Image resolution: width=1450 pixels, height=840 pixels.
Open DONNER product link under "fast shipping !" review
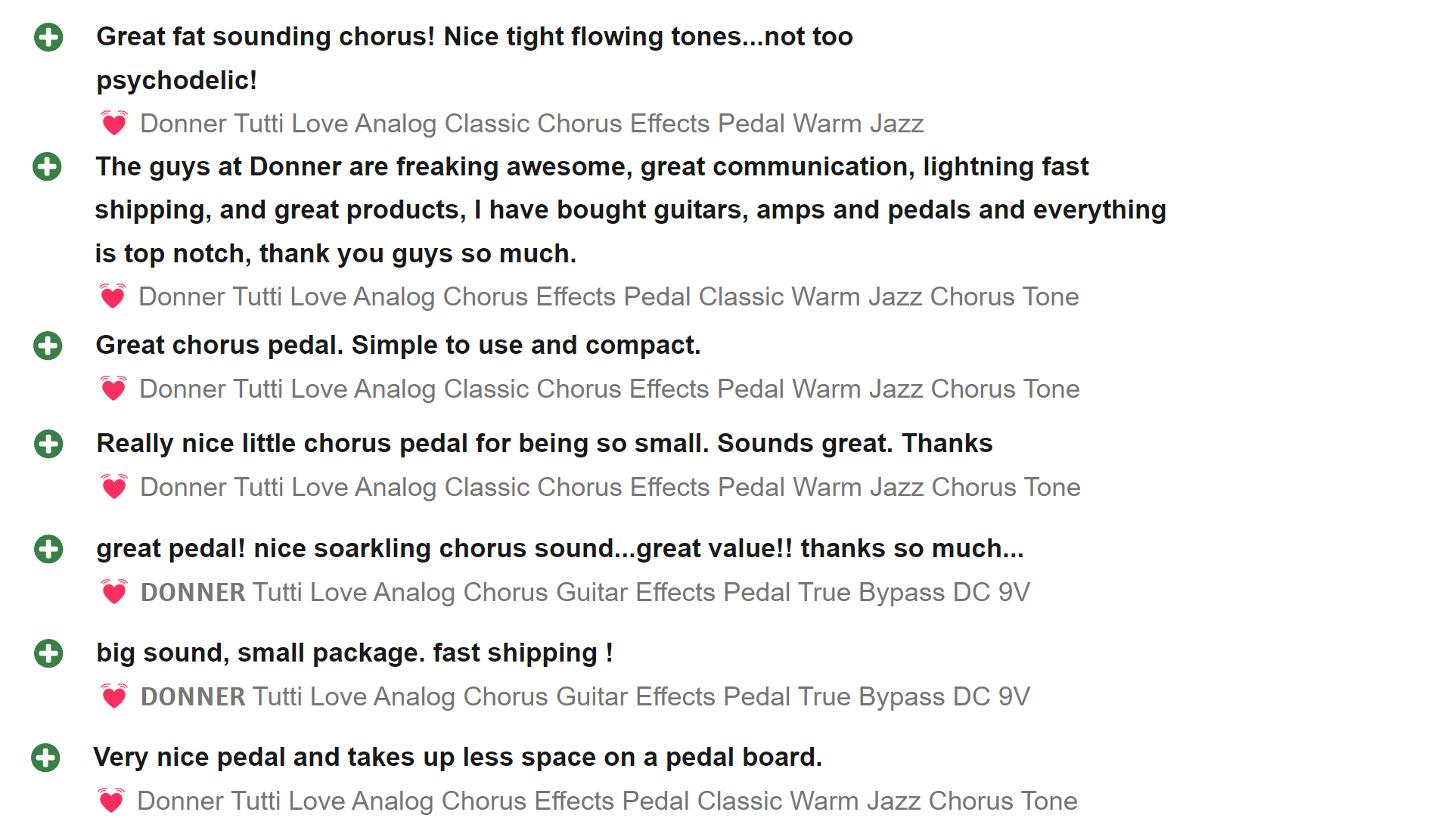click(x=585, y=696)
